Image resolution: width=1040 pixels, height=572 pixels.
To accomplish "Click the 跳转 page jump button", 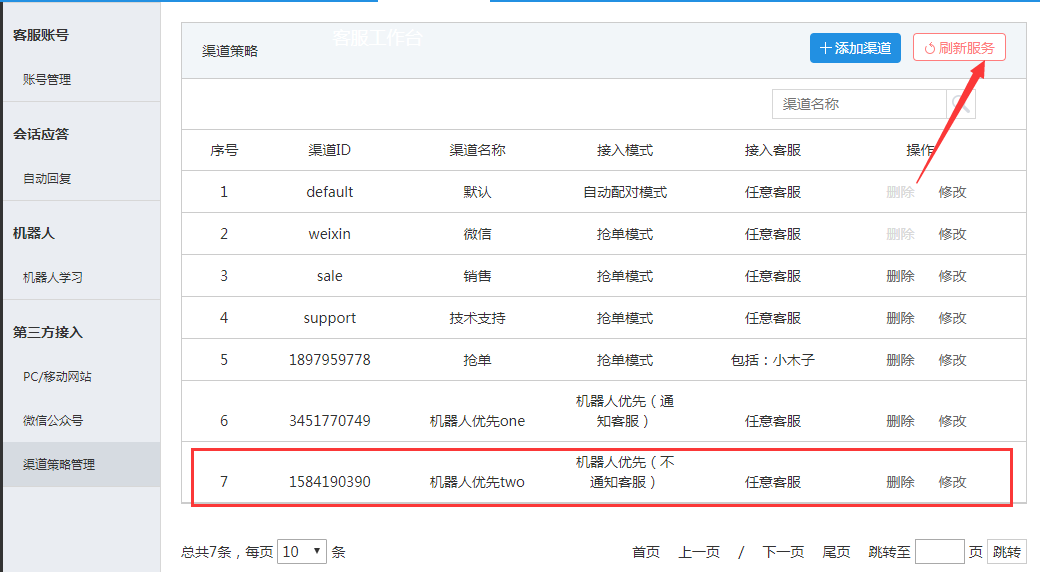I will [x=1007, y=552].
